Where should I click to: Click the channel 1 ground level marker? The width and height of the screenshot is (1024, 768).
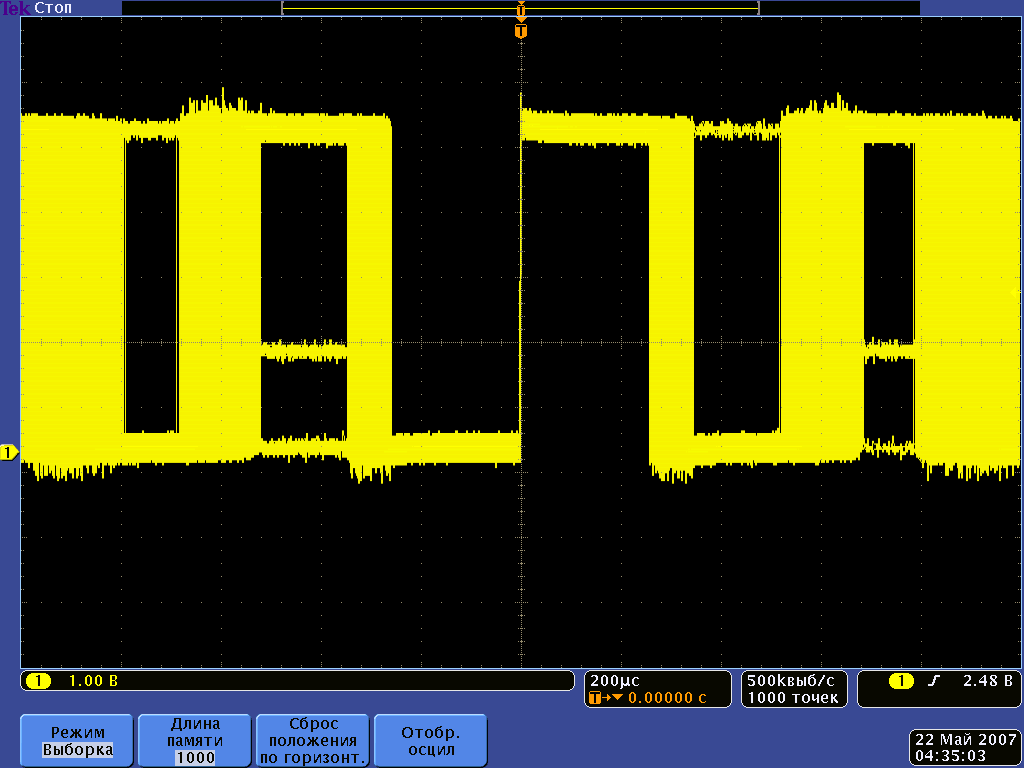point(9,453)
